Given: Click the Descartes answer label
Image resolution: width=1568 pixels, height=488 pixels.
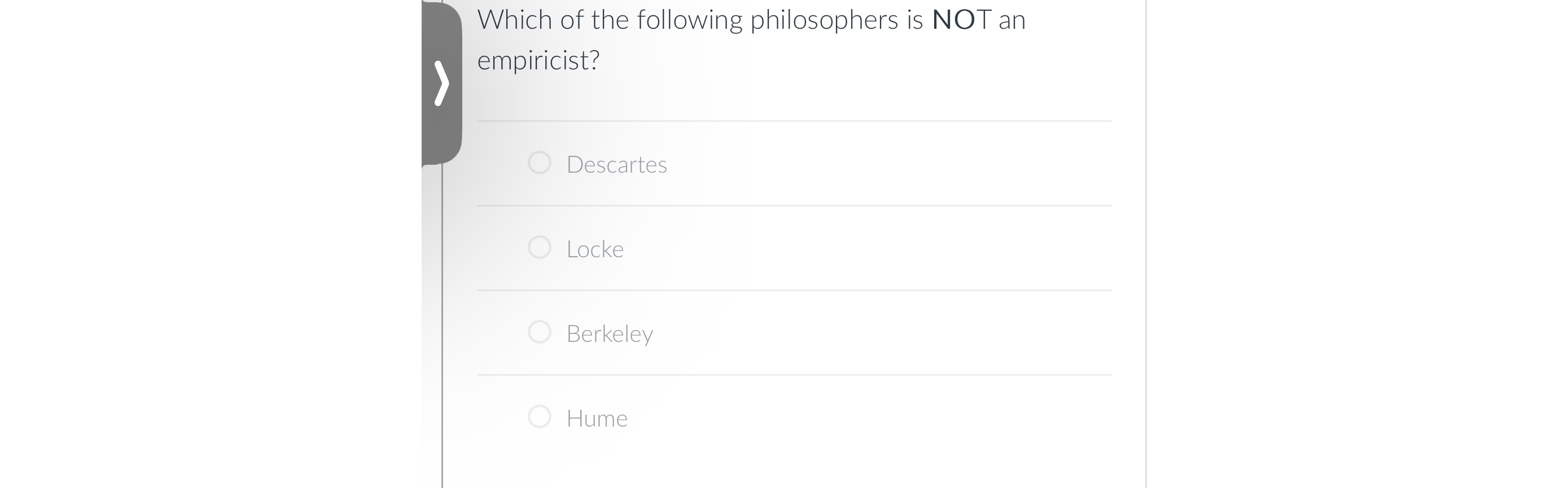Looking at the screenshot, I should click(616, 164).
